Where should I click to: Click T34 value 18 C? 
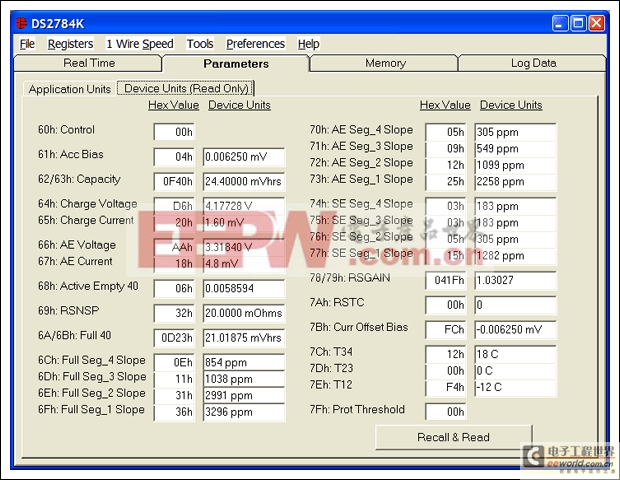[x=515, y=354]
